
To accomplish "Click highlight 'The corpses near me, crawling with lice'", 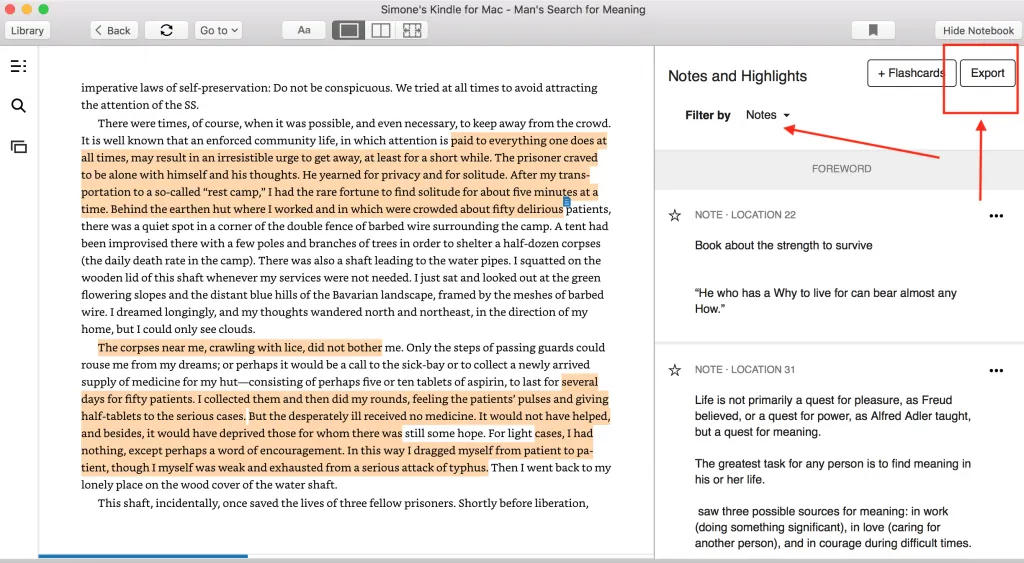I will point(240,347).
